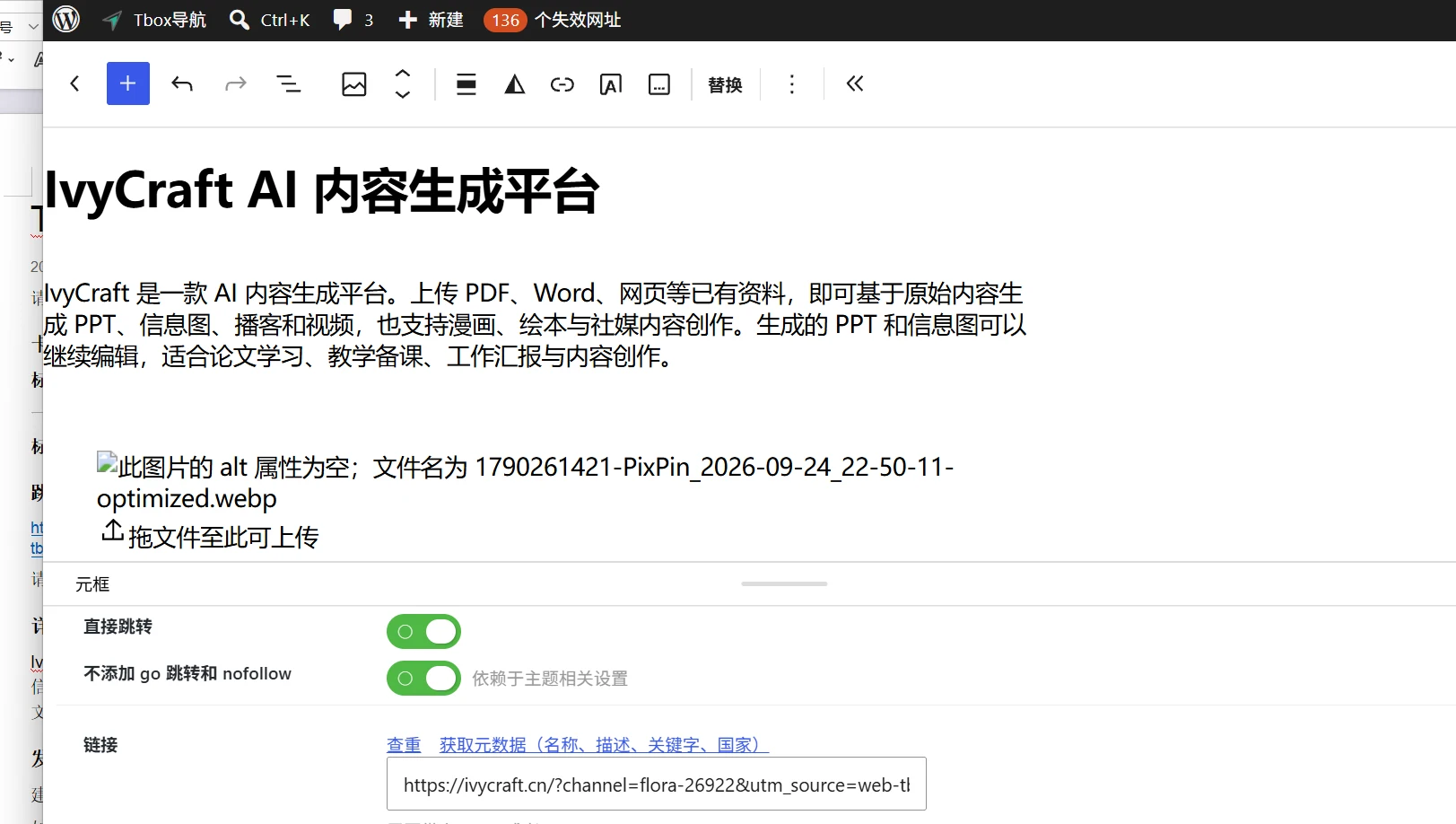Click the 替换 replace image button
Viewport: 1456px width, 824px height.
pos(725,84)
